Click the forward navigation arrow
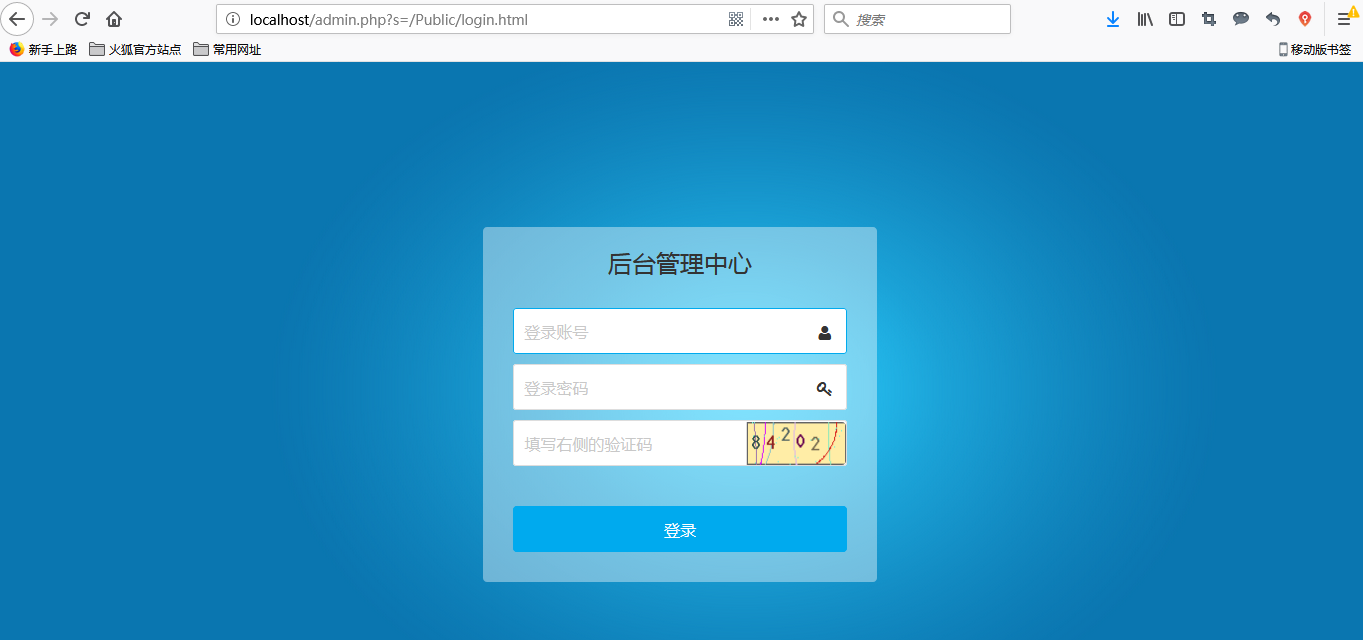This screenshot has width=1363, height=640. [51, 19]
